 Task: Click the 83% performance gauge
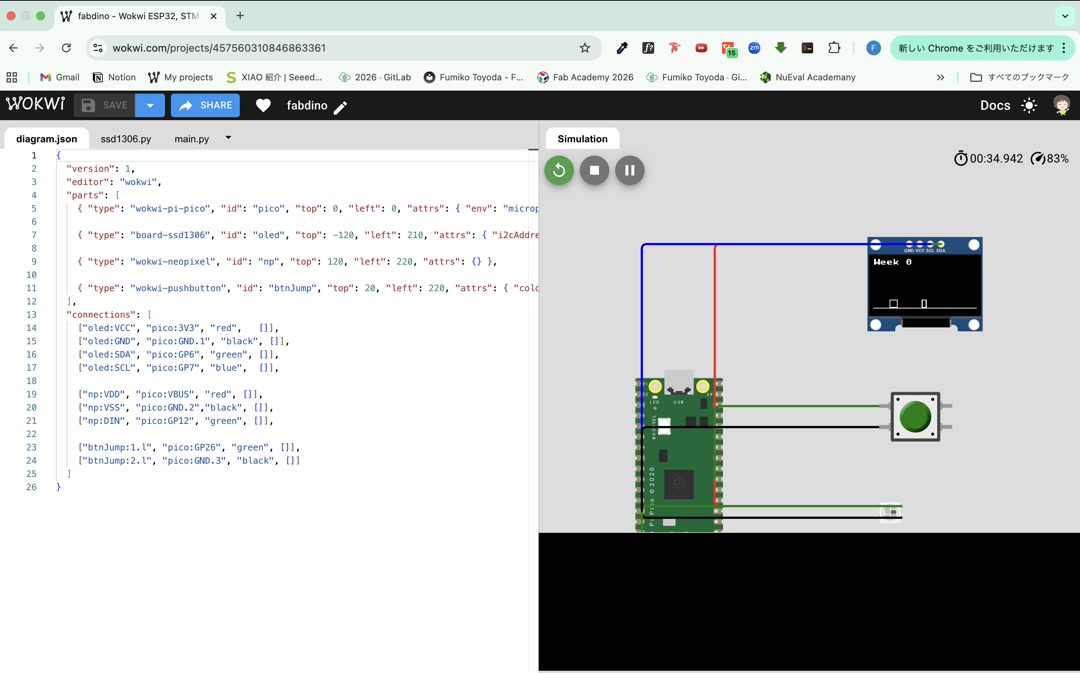pyautogui.click(x=1050, y=158)
